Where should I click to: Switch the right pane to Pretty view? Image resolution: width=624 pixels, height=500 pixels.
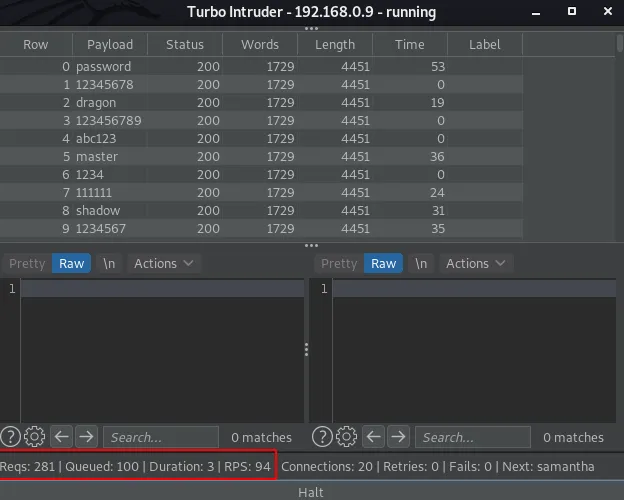click(339, 264)
